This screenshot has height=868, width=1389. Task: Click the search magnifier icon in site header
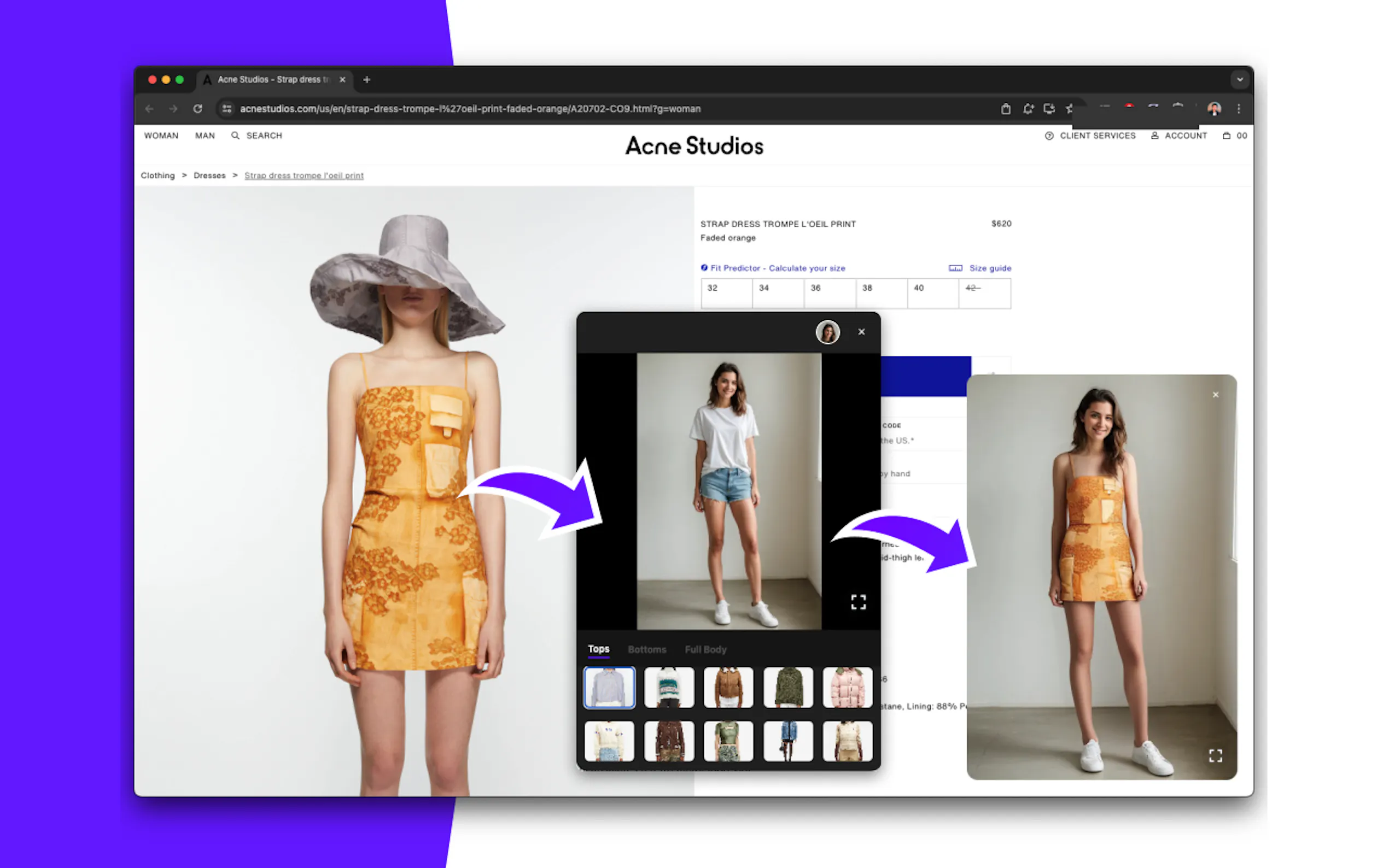coord(235,136)
